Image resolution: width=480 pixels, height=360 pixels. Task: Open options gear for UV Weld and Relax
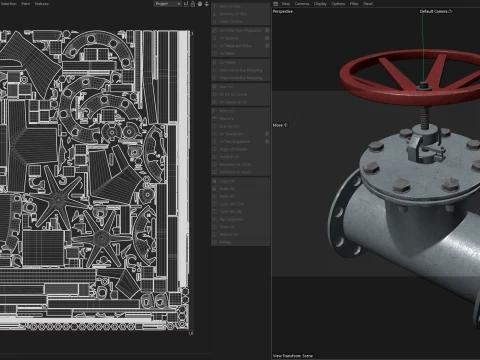(x=267, y=46)
